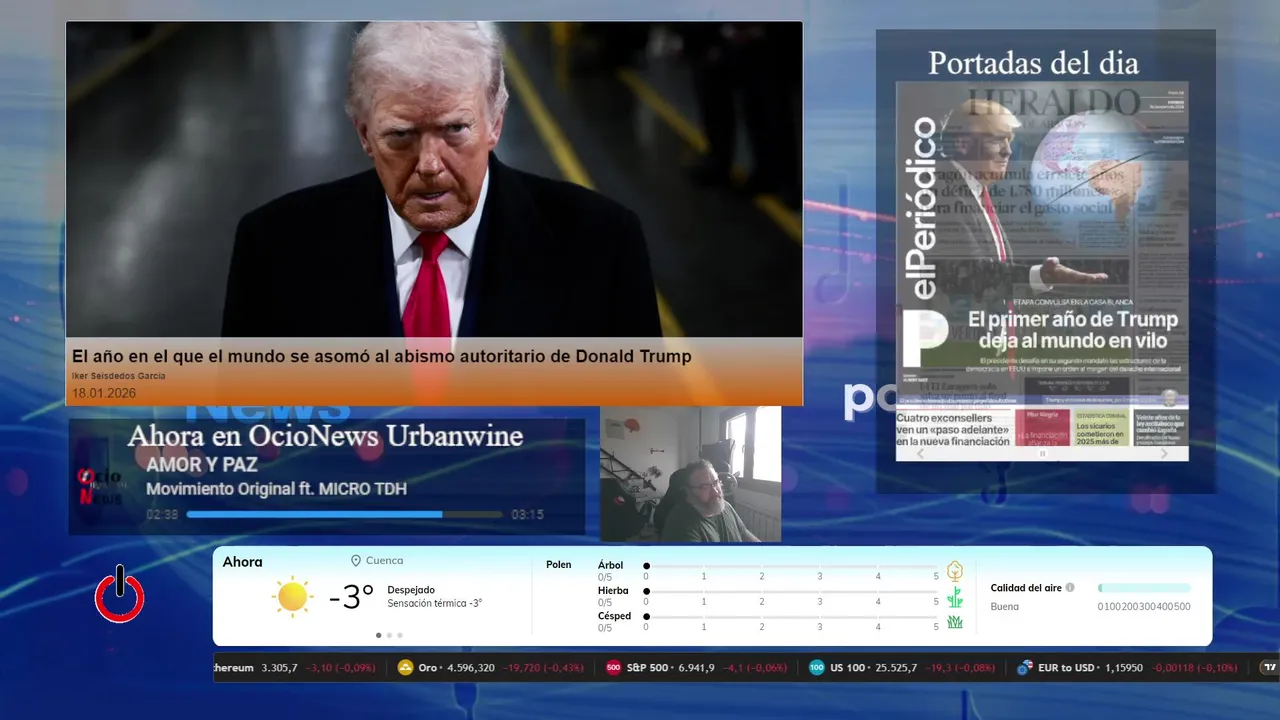Click the Árbol pollen label

click(x=610, y=565)
